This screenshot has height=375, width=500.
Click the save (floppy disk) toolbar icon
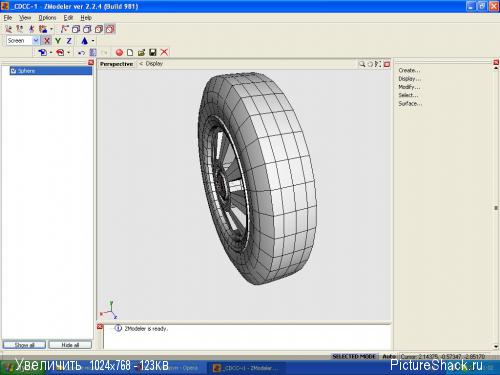coord(153,52)
